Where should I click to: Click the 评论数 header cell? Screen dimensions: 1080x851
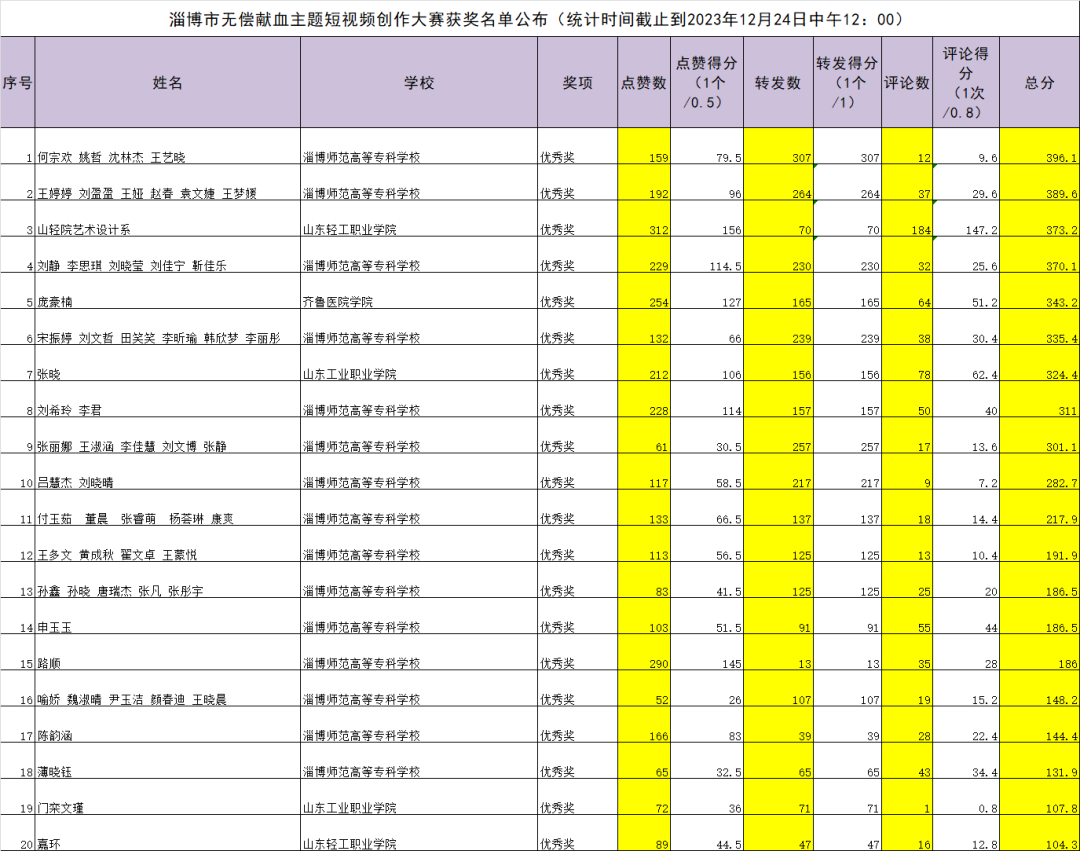tap(907, 83)
